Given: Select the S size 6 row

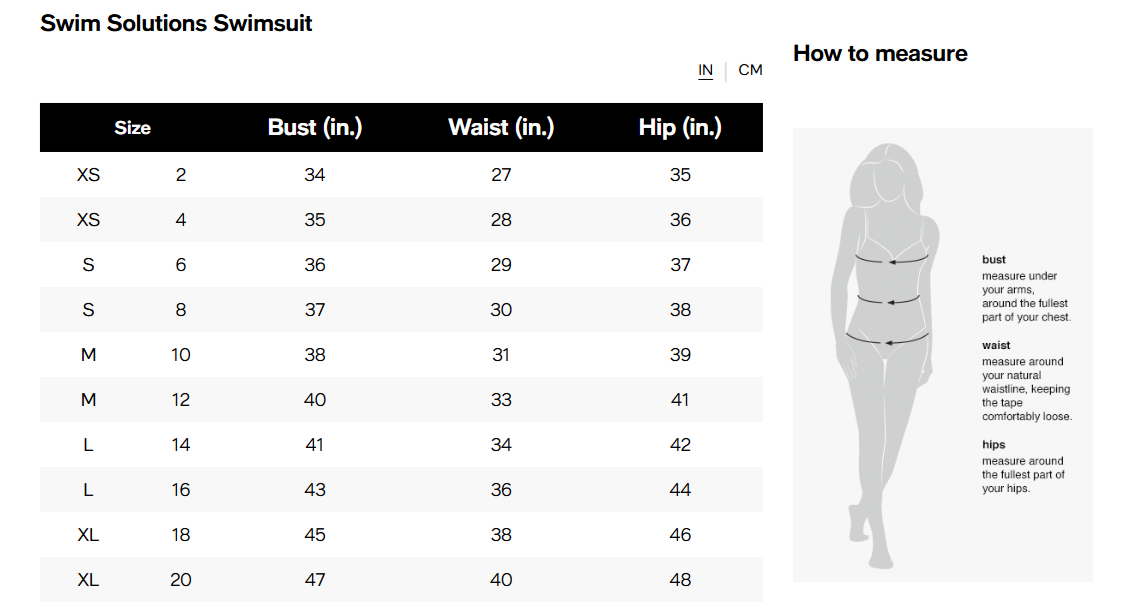Looking at the screenshot, I should (401, 265).
